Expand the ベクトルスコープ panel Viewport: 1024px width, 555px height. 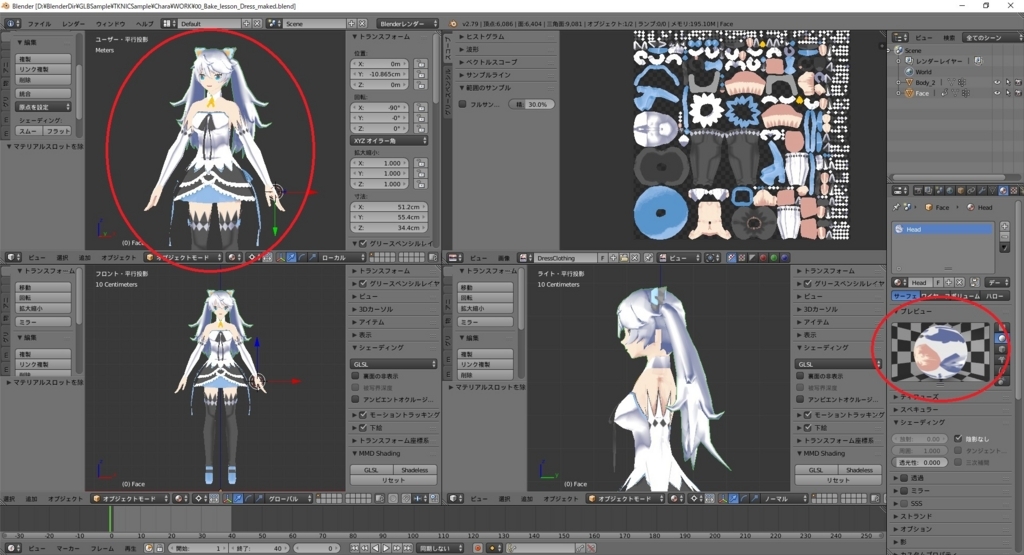489,62
